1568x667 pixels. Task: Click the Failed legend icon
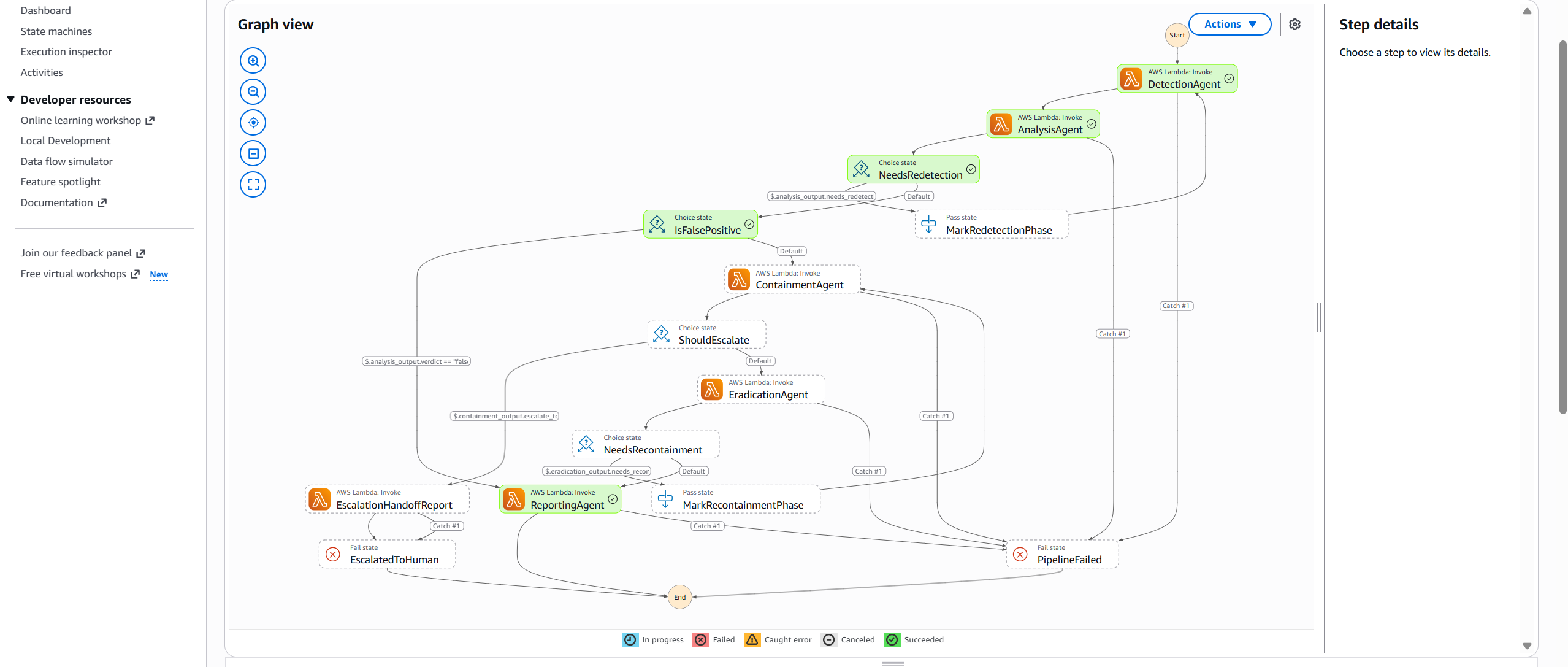click(x=701, y=639)
